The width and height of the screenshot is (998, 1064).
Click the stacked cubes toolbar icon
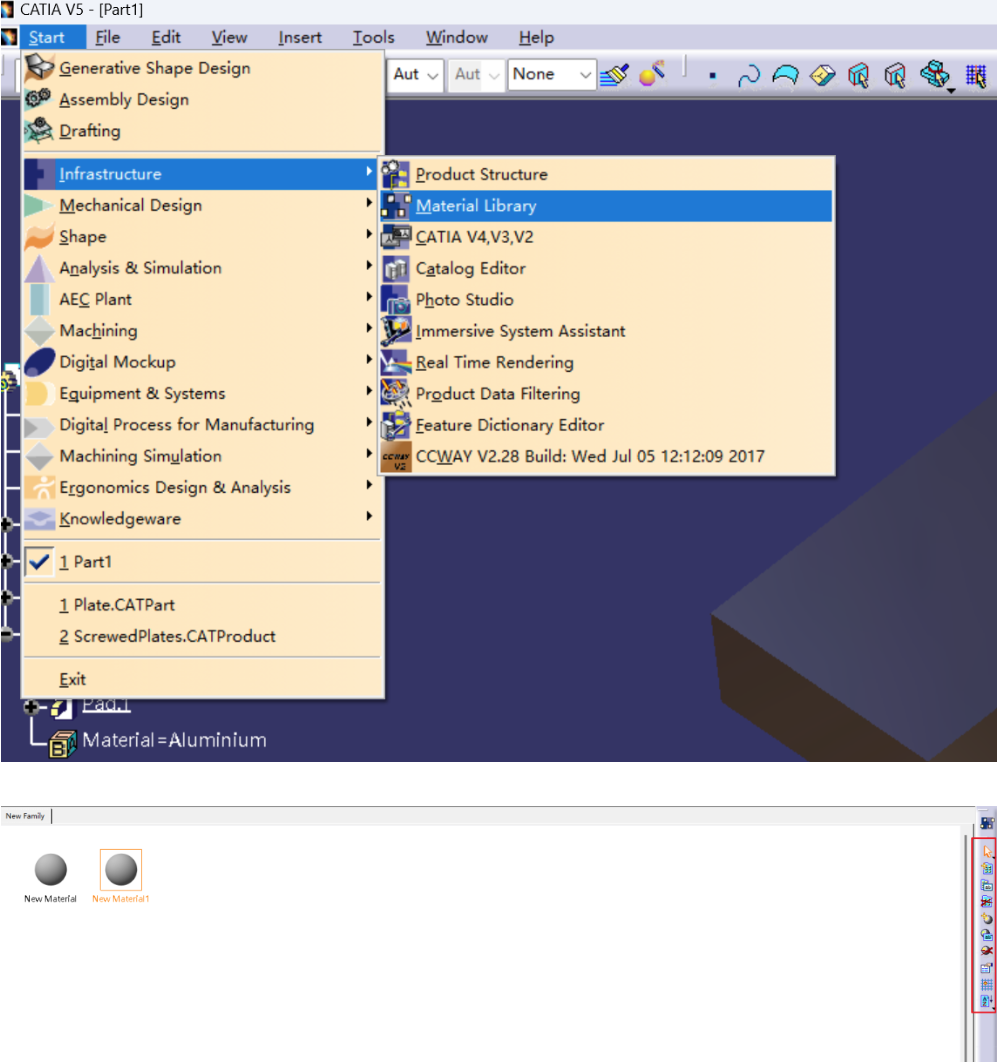(x=935, y=75)
